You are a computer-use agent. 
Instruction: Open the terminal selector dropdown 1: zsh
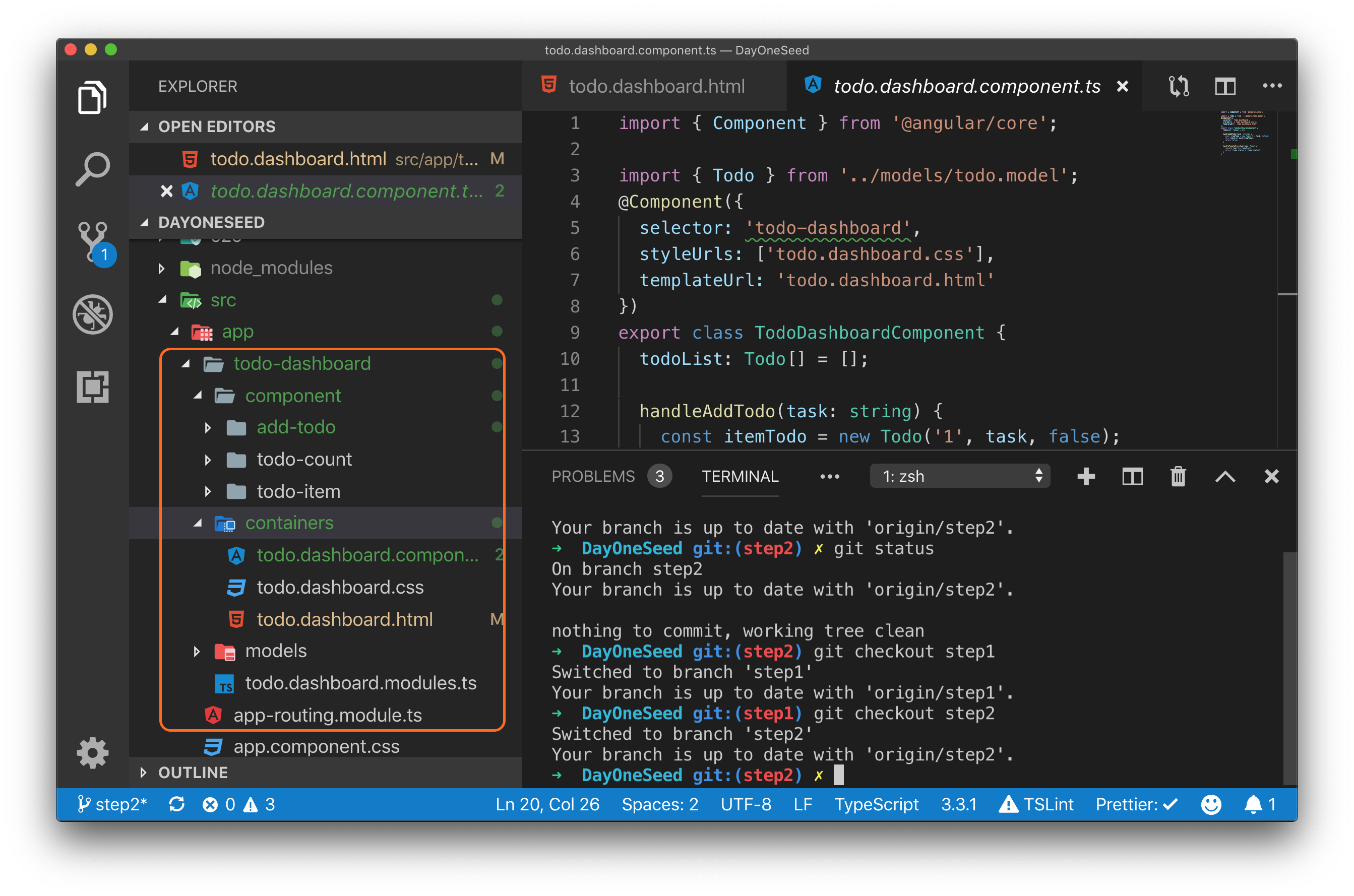pyautogui.click(x=960, y=476)
